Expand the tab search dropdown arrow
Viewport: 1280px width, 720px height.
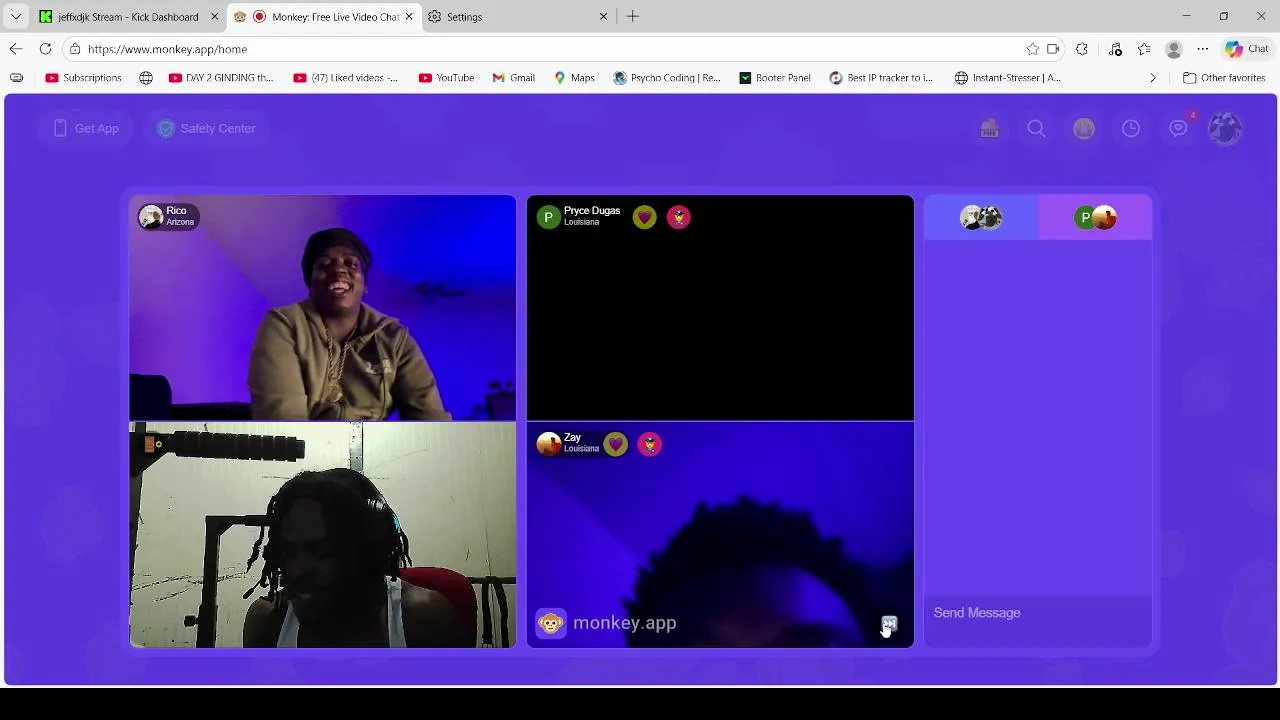16,17
